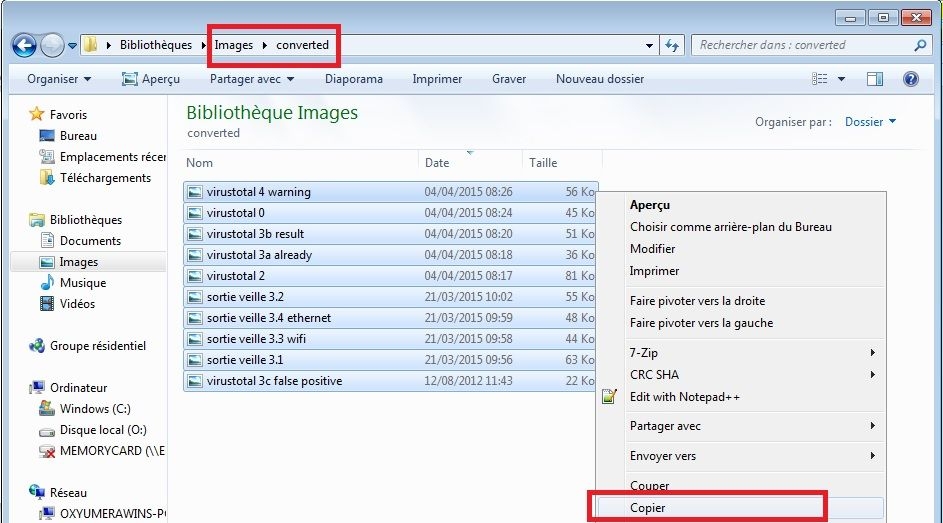Viewport: 943px width, 523px height.
Task: Click the search magnifier icon
Action: point(920,45)
